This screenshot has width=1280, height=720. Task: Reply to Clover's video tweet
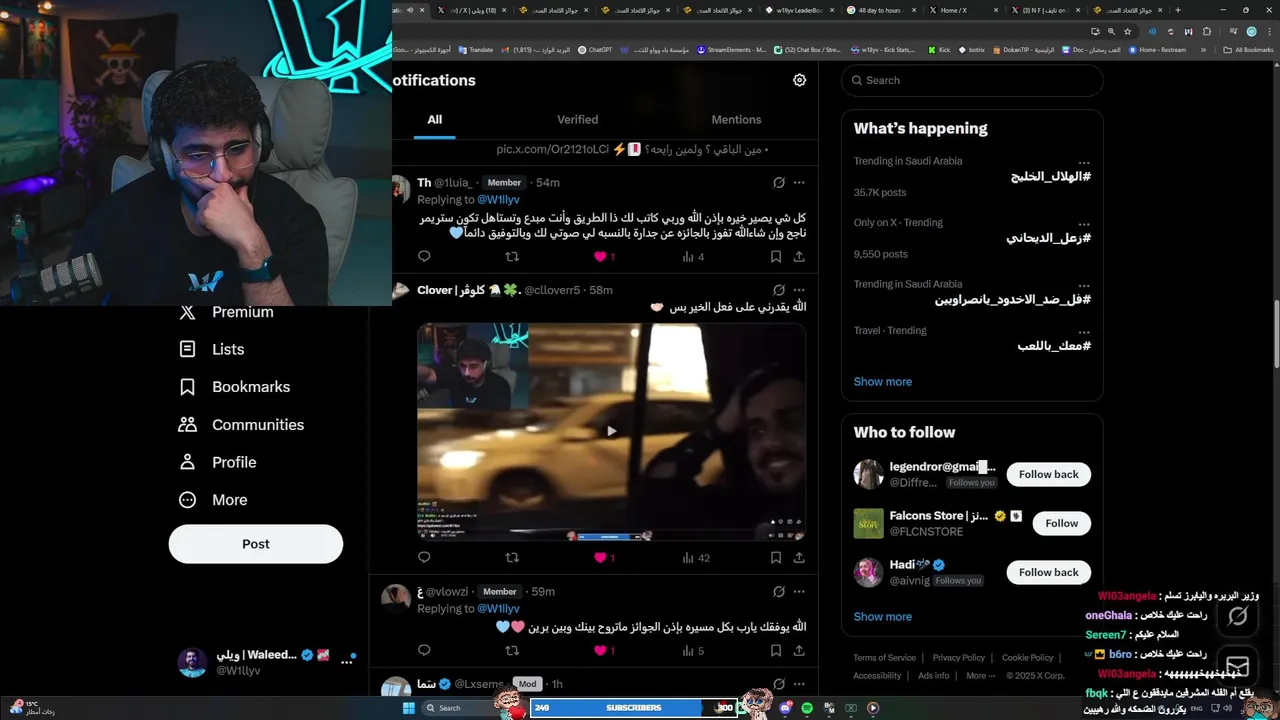click(x=424, y=558)
